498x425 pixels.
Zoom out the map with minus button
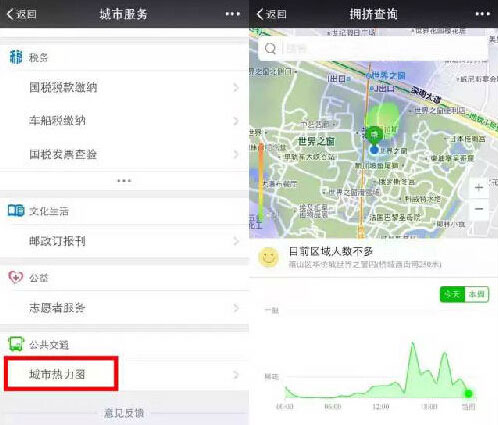click(x=479, y=209)
